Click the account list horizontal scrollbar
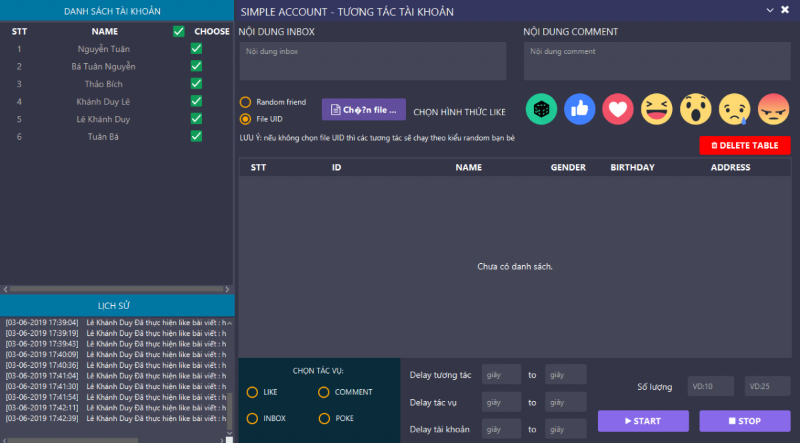Viewport: 800px width, 443px height. coord(116,289)
